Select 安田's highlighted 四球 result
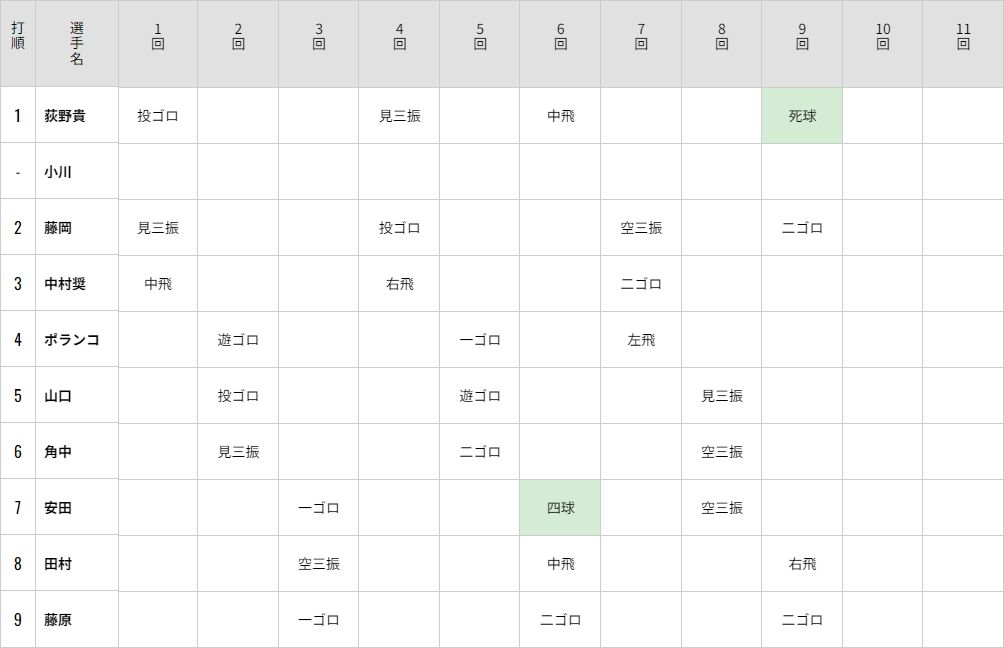The image size is (1004, 648). 560,508
